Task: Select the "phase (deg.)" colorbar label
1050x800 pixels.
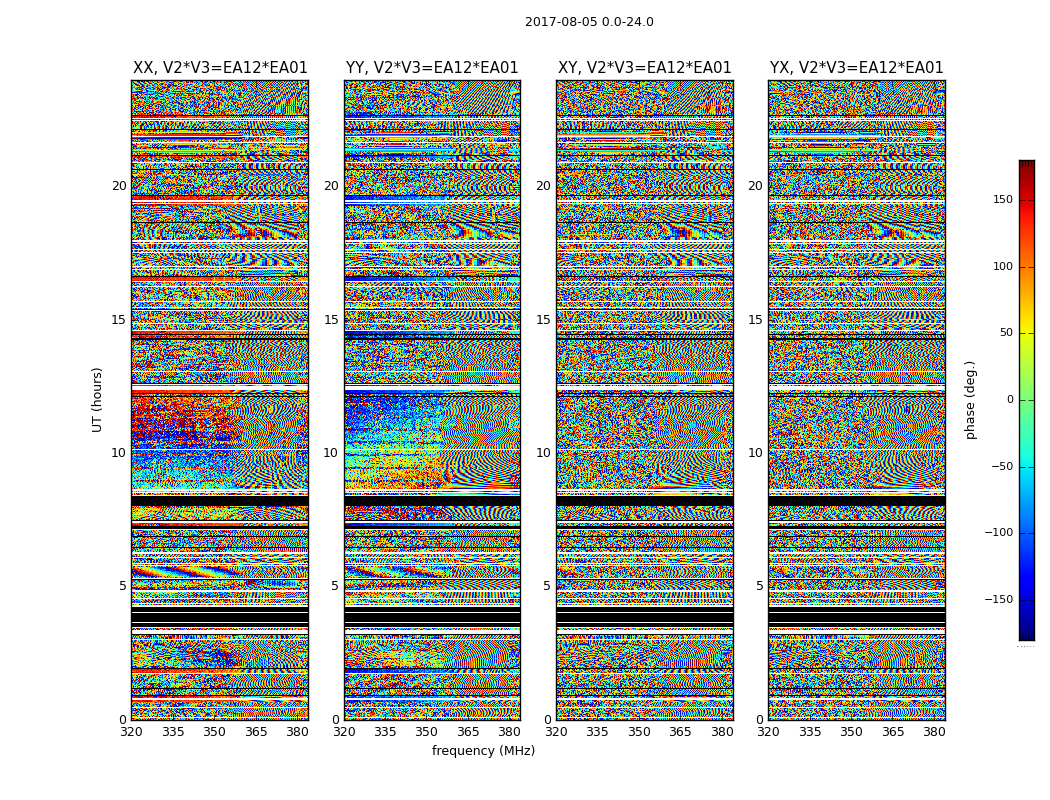Action: click(970, 399)
